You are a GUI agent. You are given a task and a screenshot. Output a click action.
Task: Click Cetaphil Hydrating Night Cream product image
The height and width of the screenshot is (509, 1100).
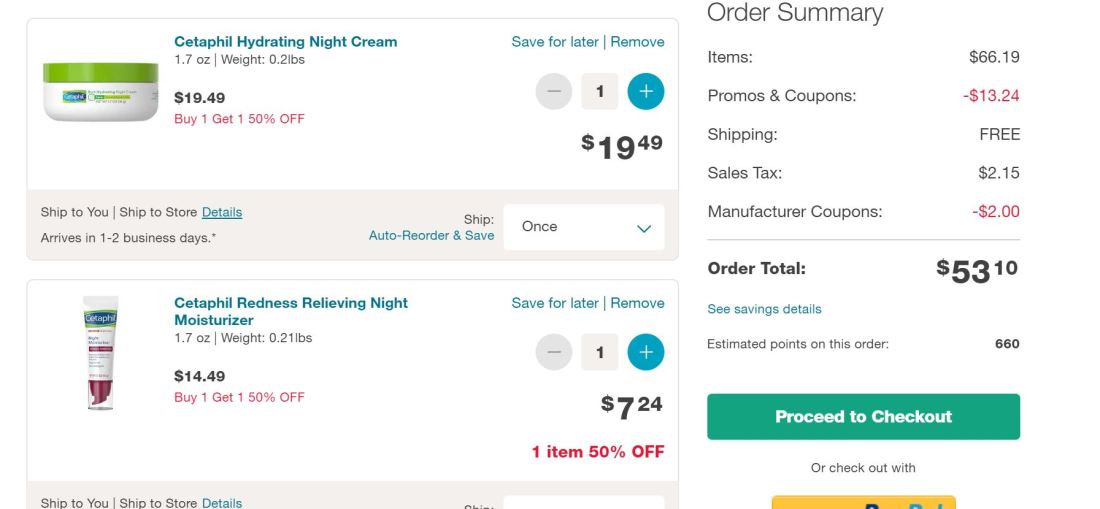pos(100,91)
